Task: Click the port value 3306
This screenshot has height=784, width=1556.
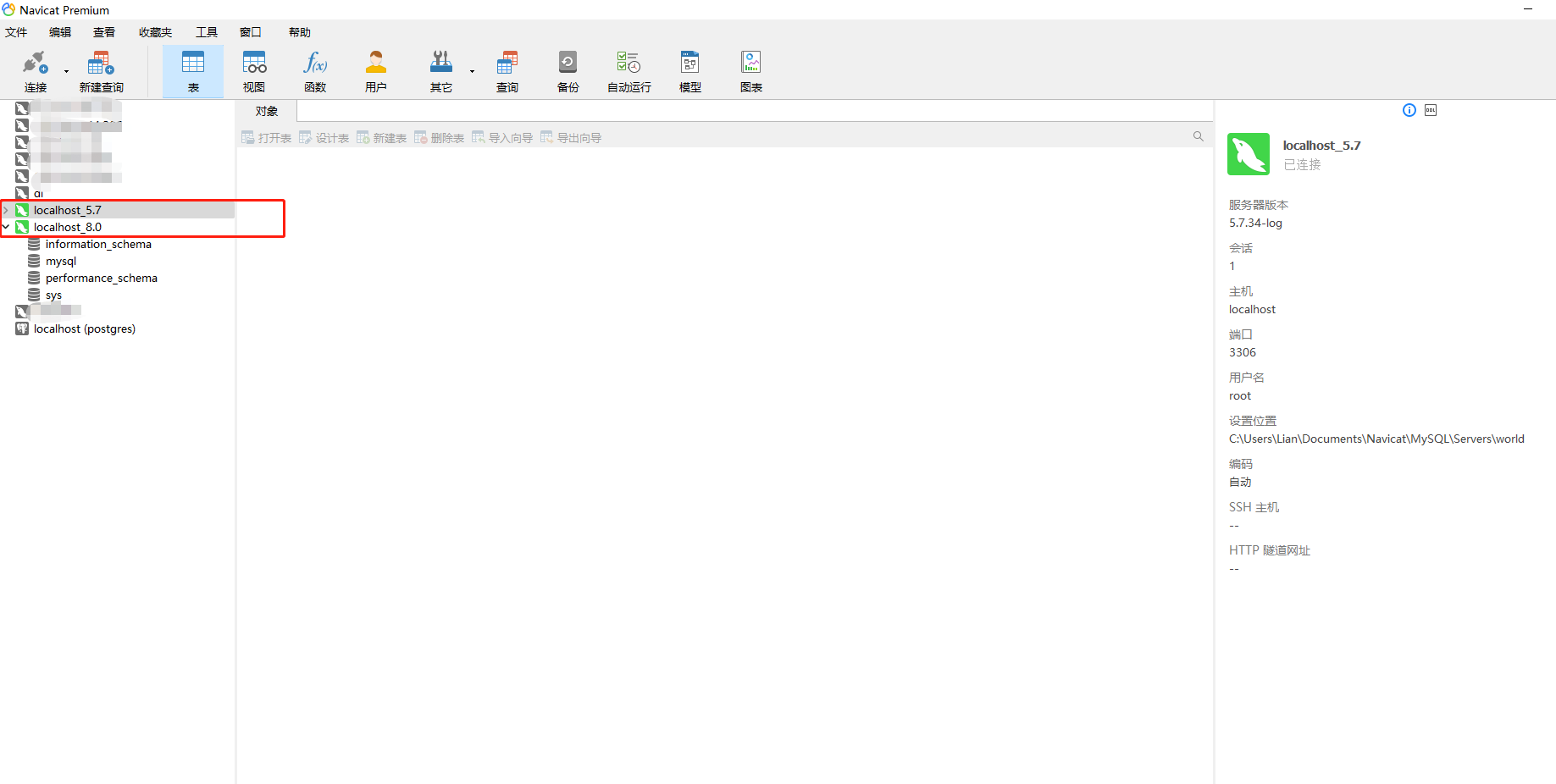Action: [x=1243, y=352]
